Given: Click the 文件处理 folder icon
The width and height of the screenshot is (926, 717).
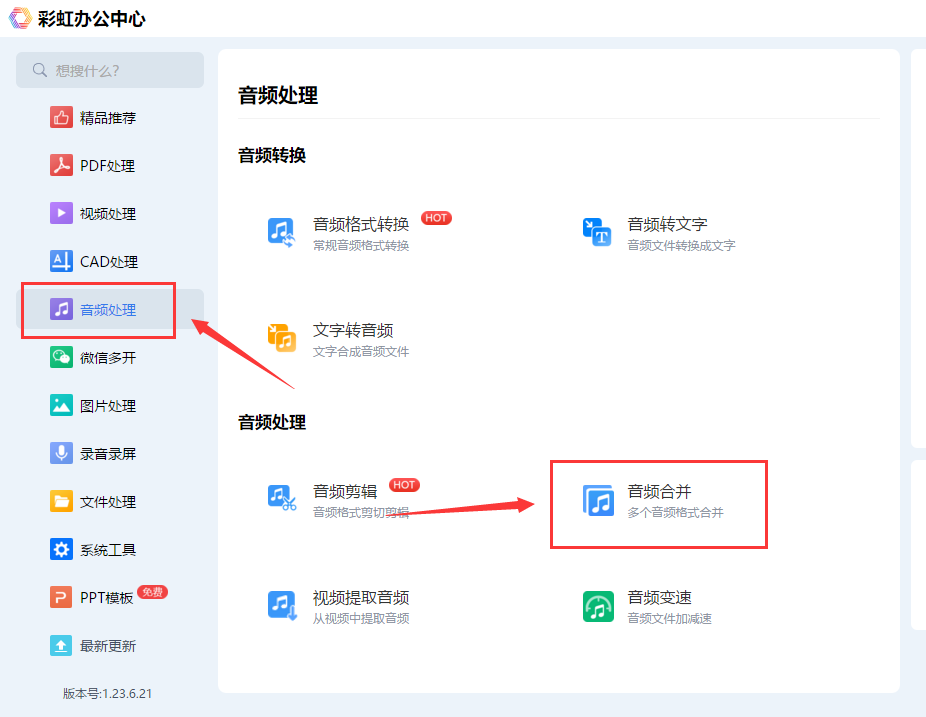Looking at the screenshot, I should point(61,501).
